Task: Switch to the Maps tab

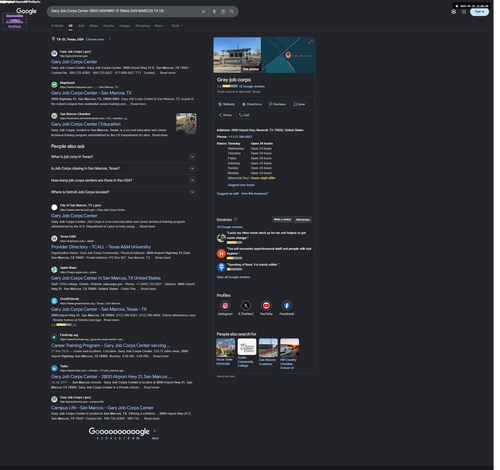Action: [x=94, y=26]
